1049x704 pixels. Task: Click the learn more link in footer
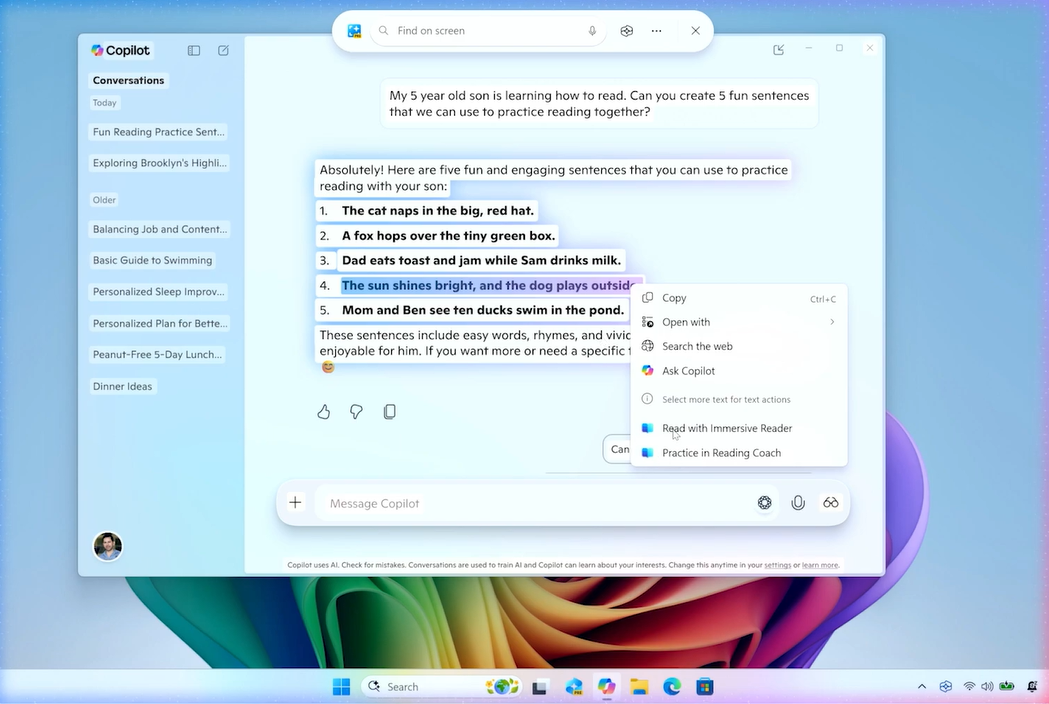(x=820, y=565)
